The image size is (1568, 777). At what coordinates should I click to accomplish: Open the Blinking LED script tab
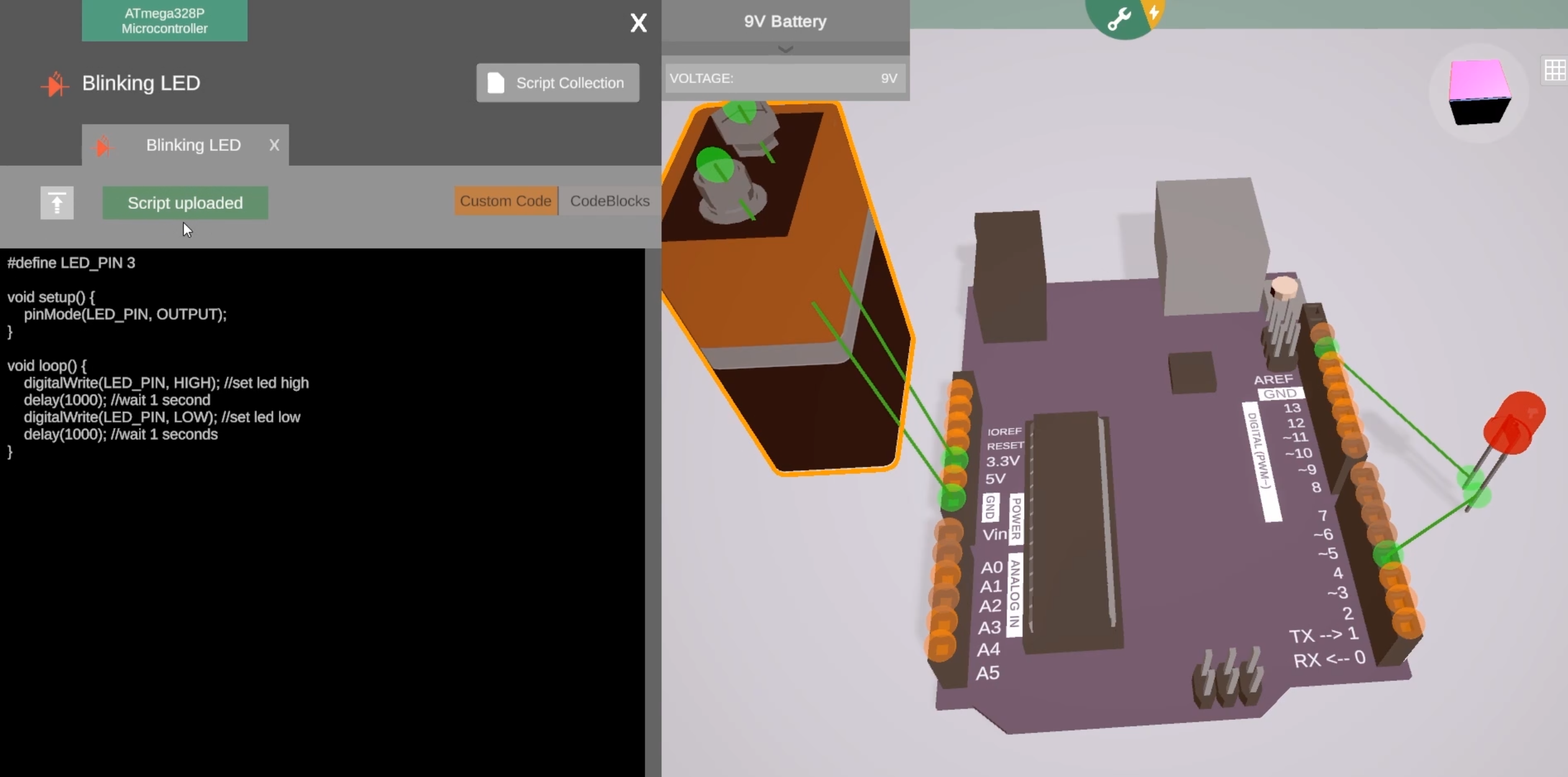click(x=193, y=145)
